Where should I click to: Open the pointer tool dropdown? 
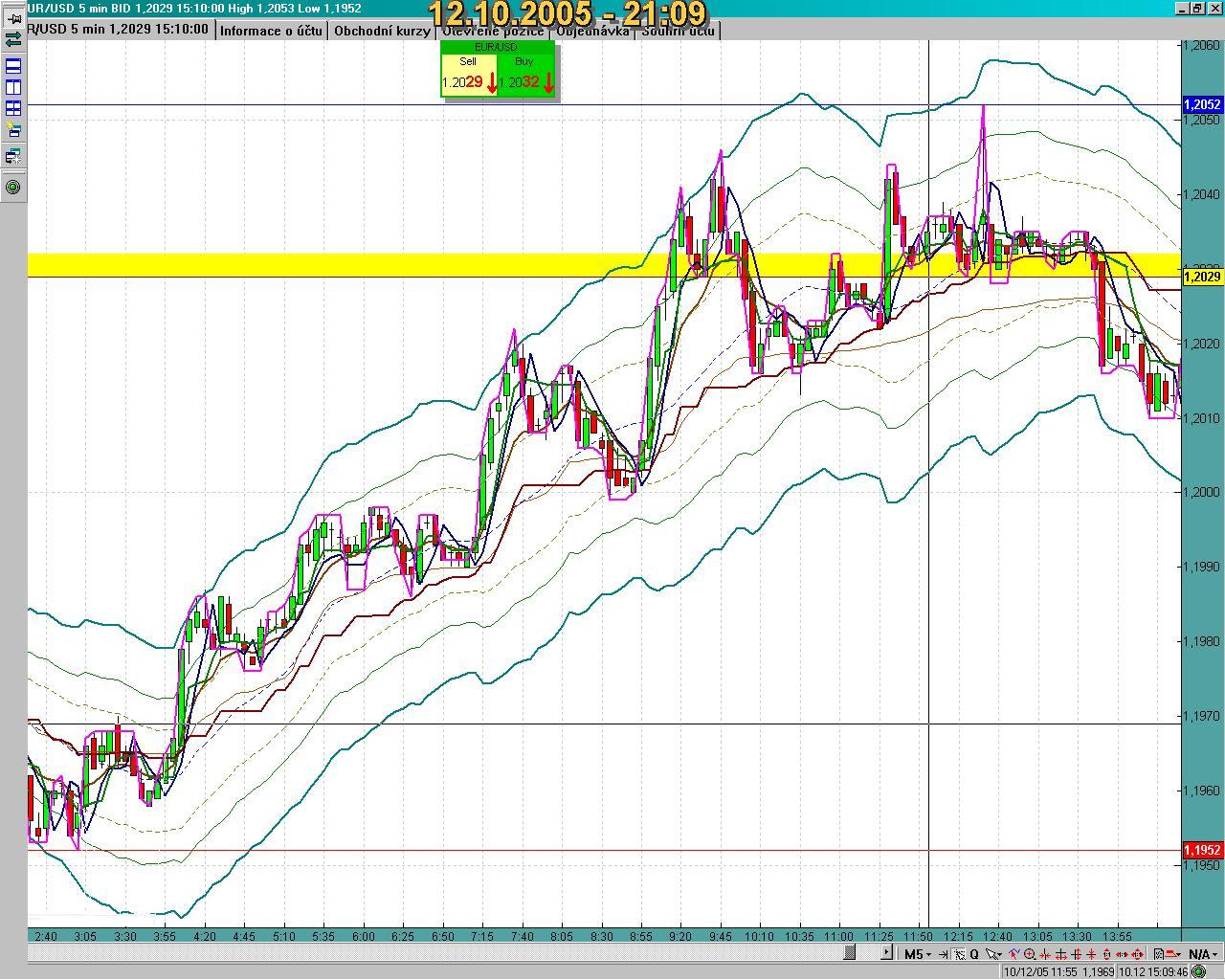tap(993, 954)
